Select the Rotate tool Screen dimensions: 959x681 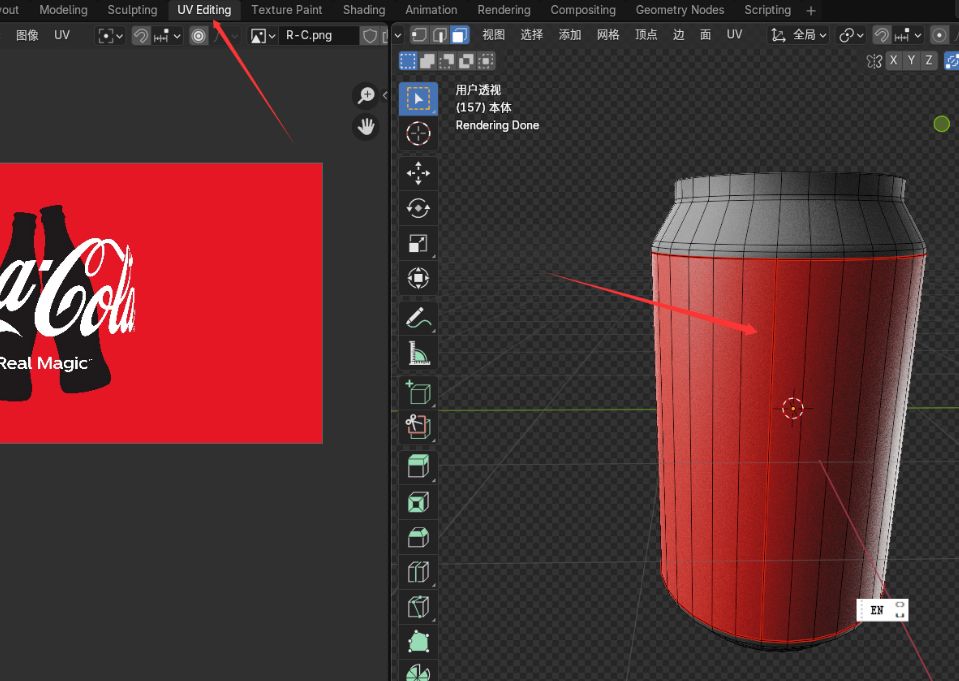click(x=418, y=208)
